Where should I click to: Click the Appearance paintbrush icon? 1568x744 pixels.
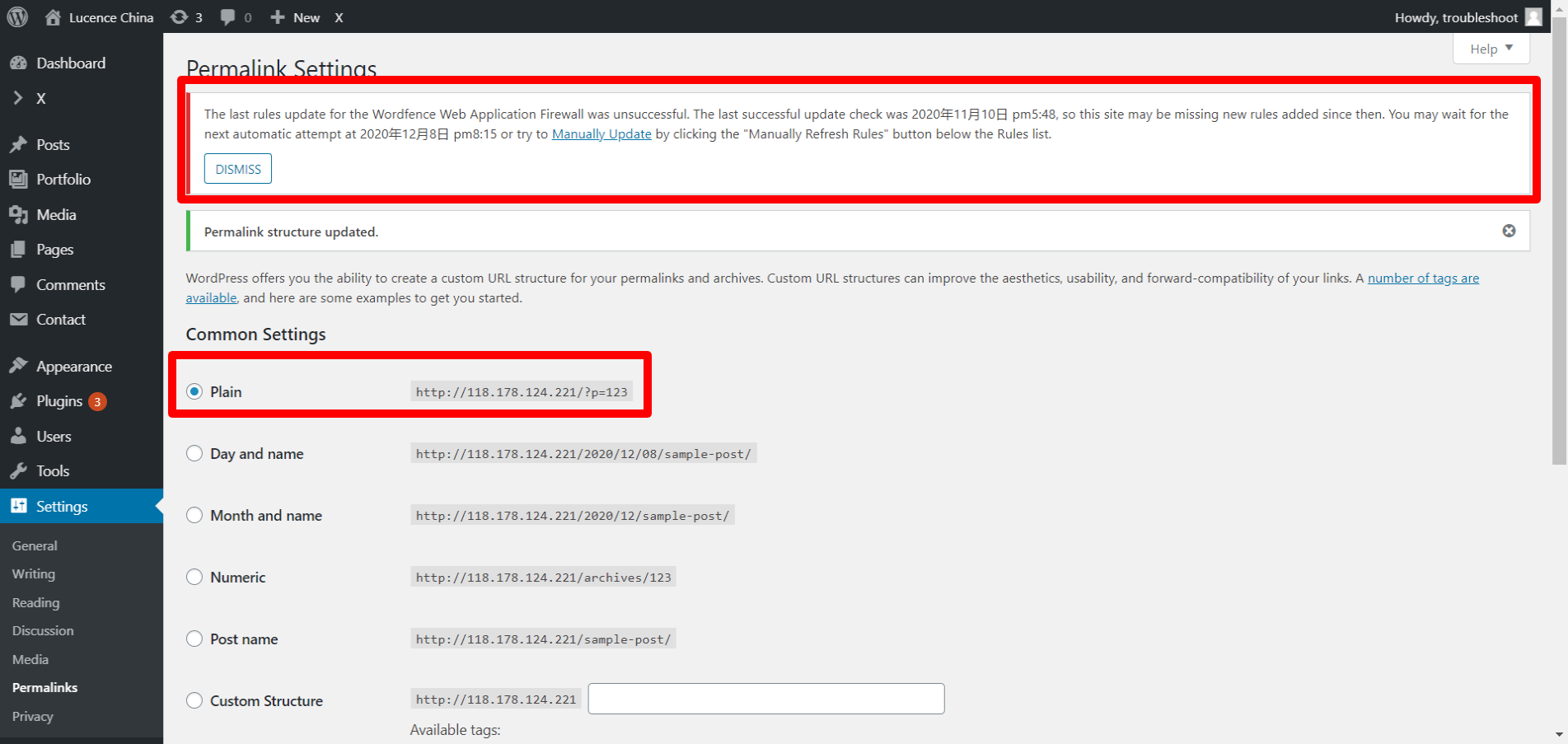[x=18, y=367]
